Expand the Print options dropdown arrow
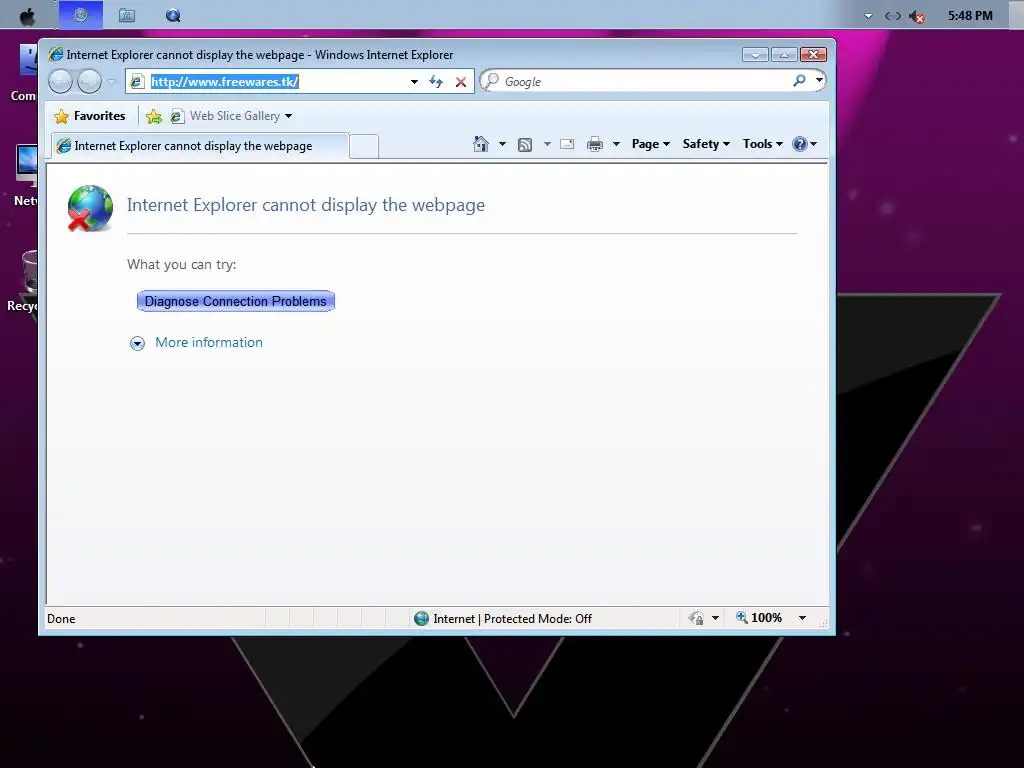Image resolution: width=1024 pixels, height=768 pixels. (616, 144)
